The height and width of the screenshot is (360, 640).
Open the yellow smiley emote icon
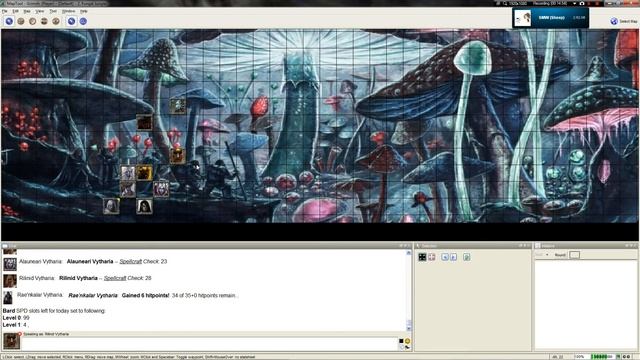click(407, 341)
